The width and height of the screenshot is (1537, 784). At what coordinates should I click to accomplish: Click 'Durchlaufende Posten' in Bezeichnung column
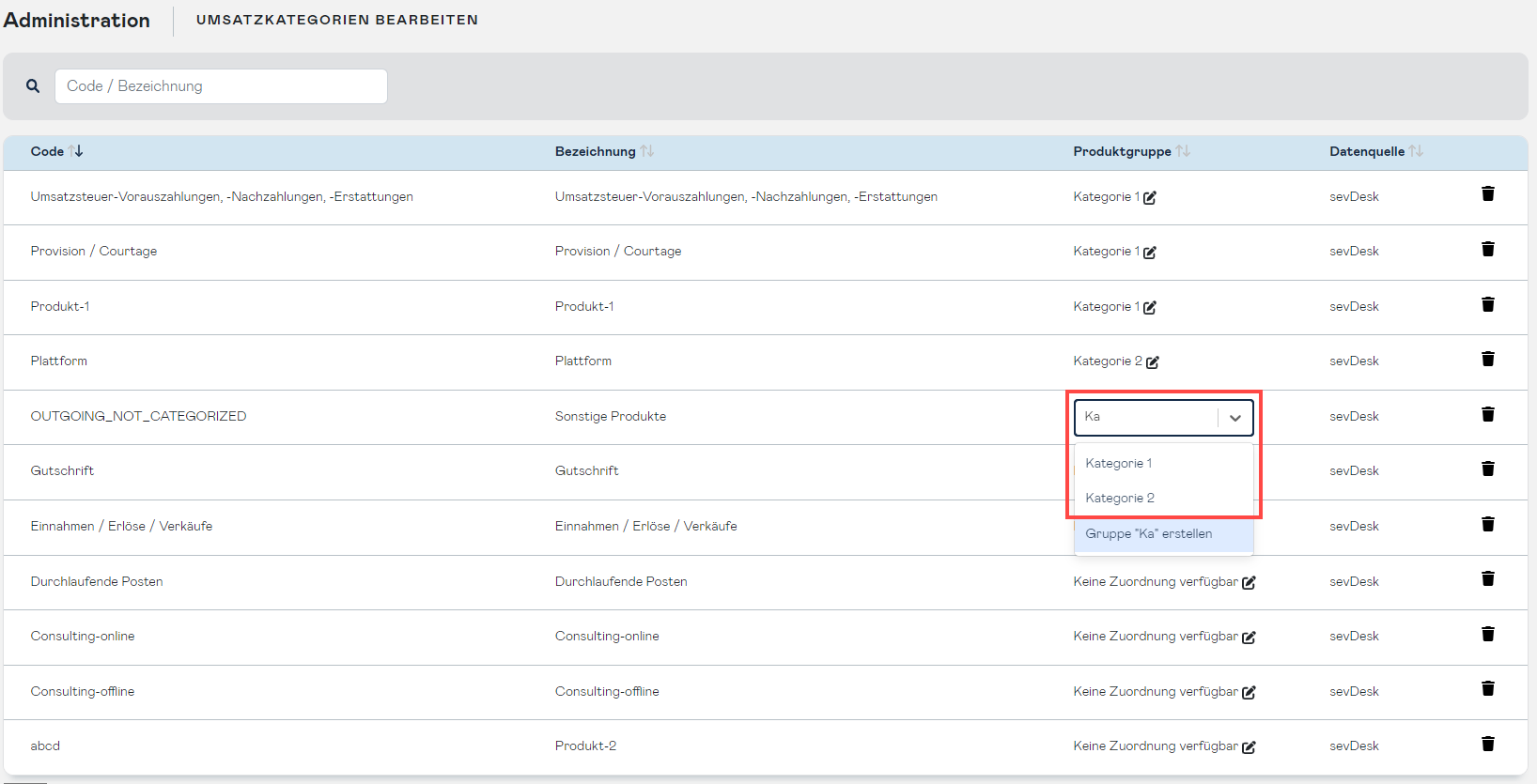pos(621,581)
